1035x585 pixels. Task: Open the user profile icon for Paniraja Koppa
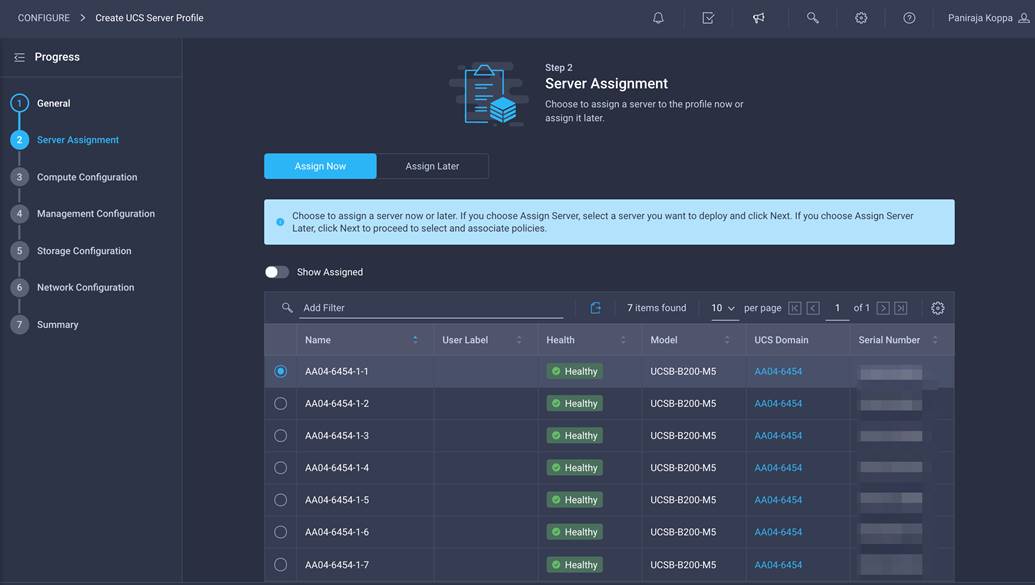1024,18
